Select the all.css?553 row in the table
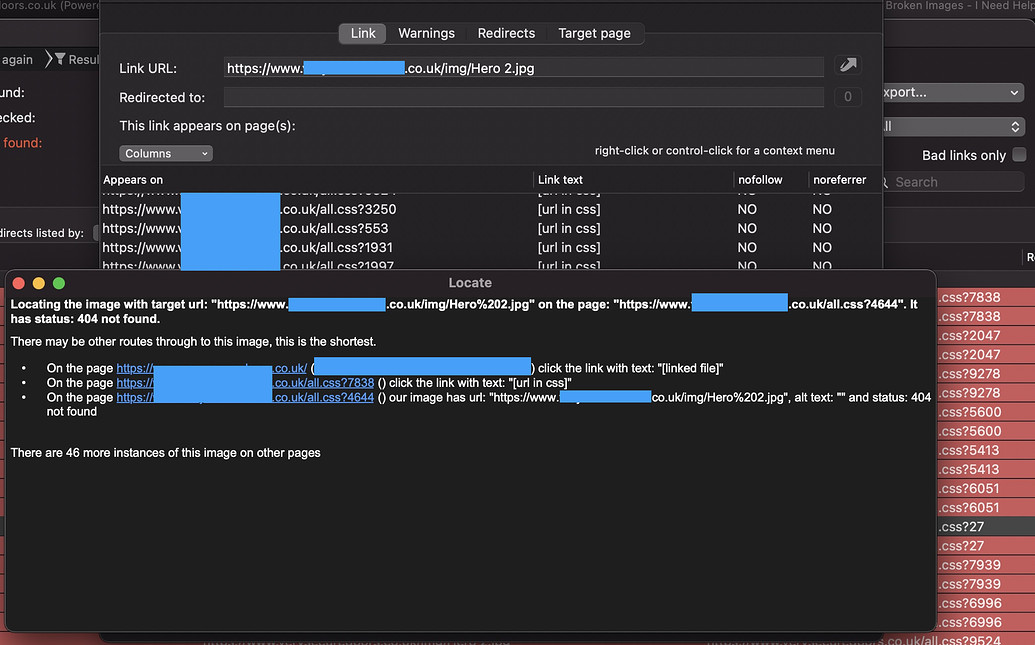The width and height of the screenshot is (1035, 645). [x=300, y=228]
